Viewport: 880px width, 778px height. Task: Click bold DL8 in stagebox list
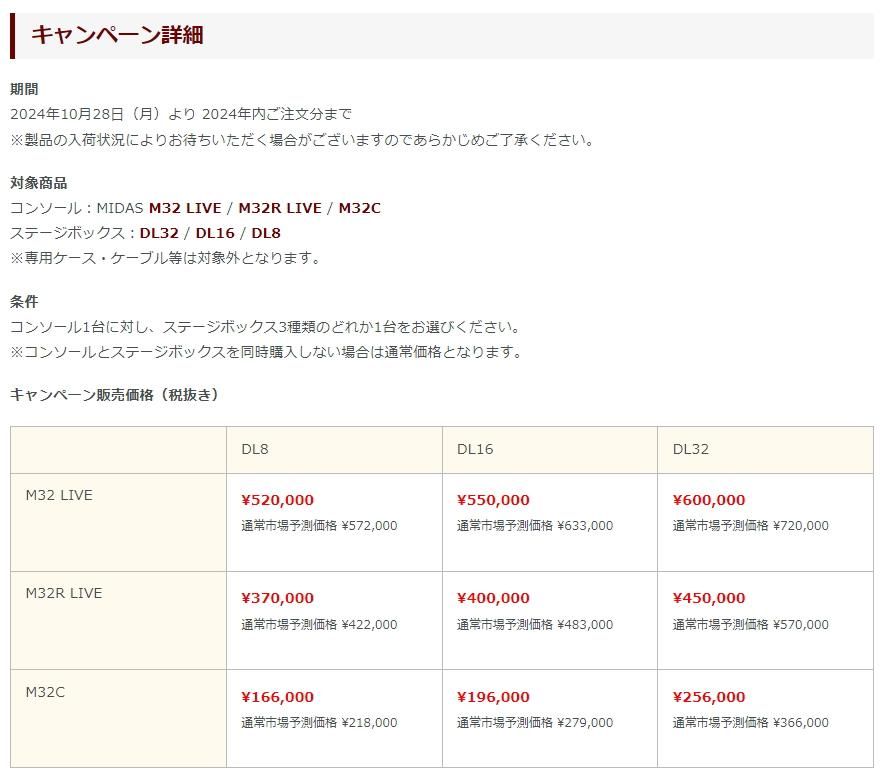(266, 233)
